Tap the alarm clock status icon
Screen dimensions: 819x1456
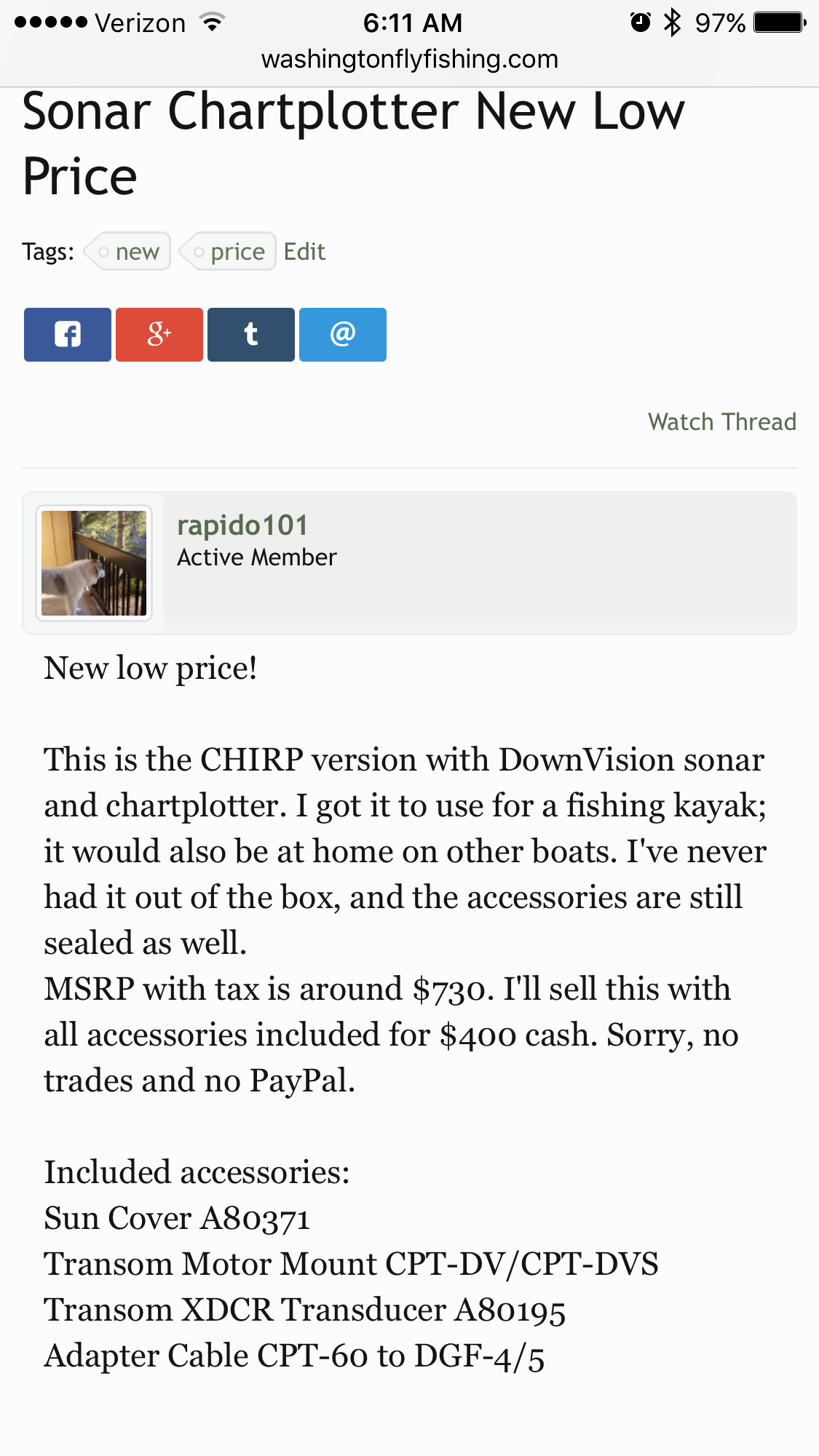[x=640, y=23]
